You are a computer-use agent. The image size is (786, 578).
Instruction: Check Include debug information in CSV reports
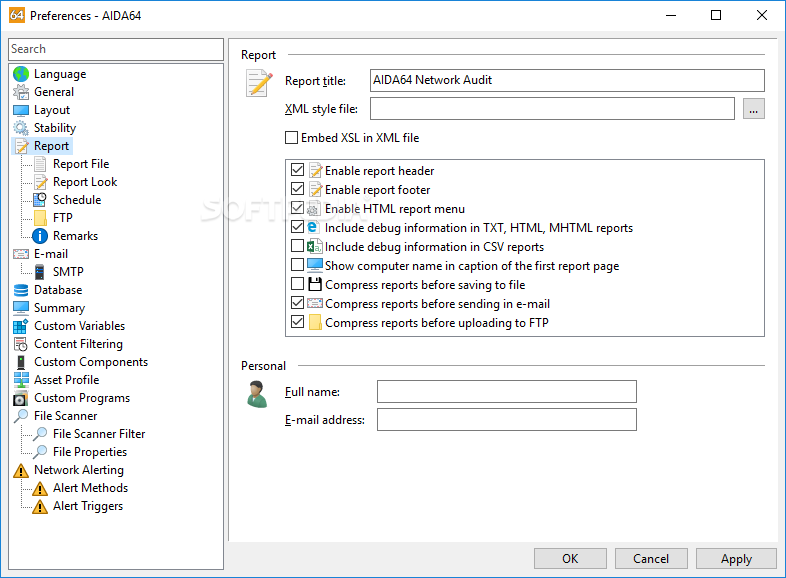coord(297,246)
